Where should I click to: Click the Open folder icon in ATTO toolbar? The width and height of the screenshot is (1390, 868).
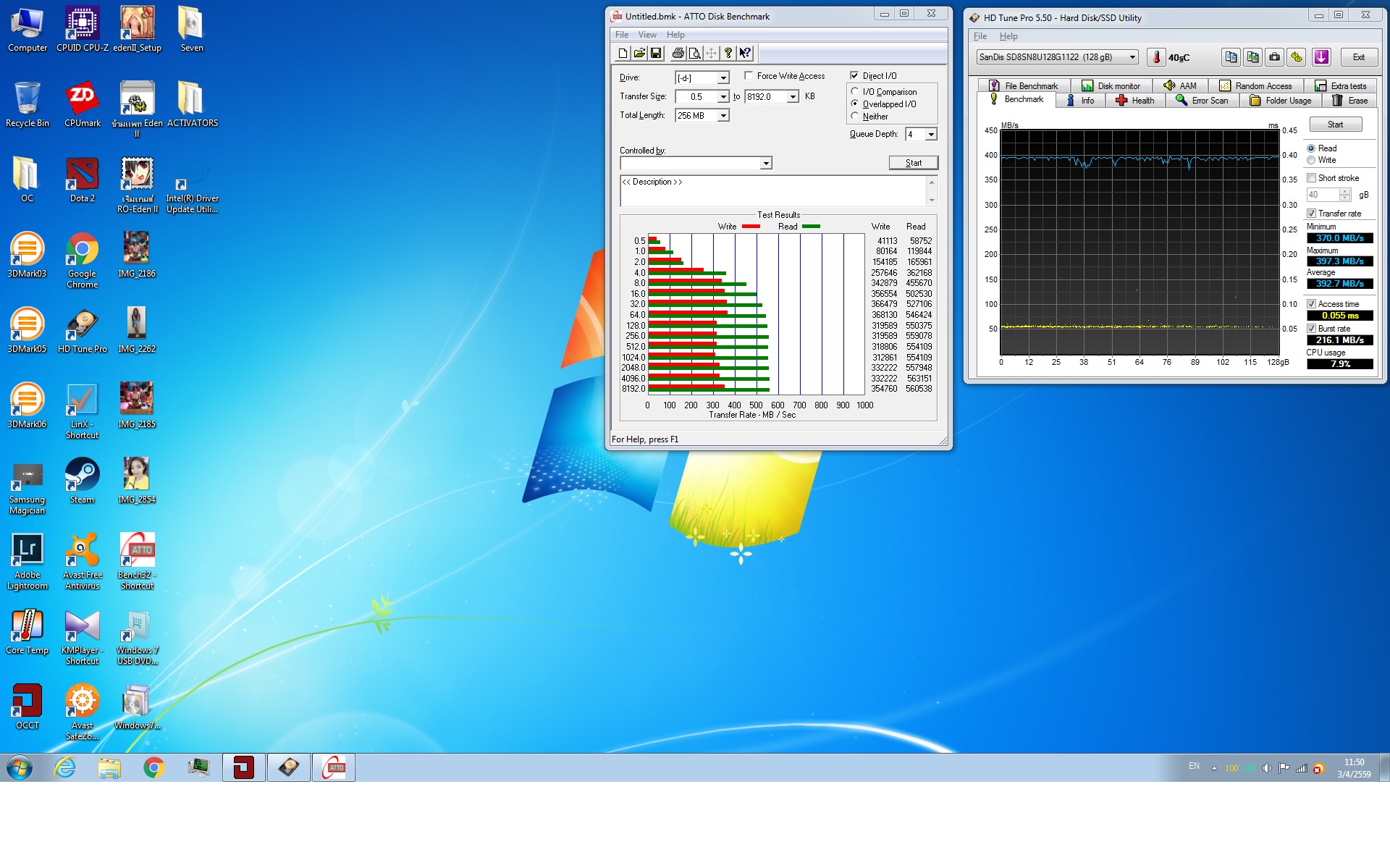[639, 53]
